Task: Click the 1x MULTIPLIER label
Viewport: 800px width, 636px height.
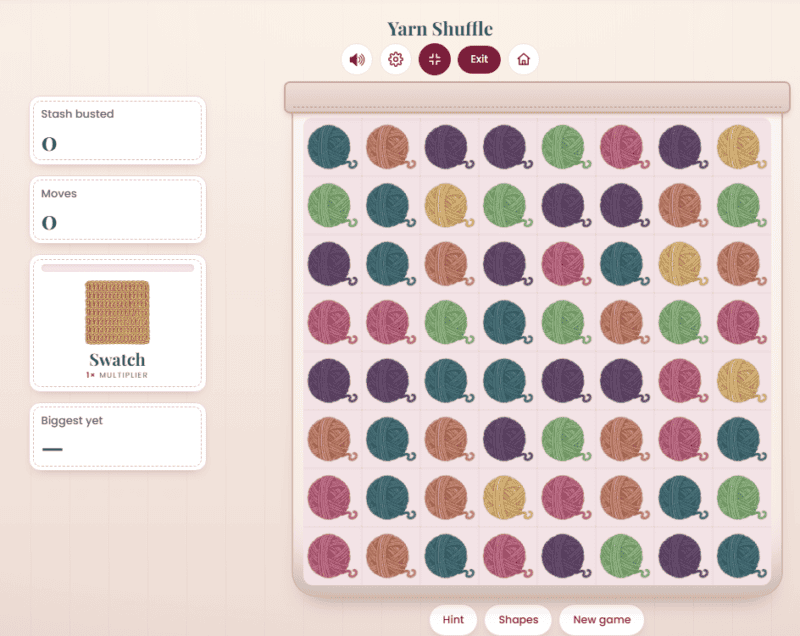Action: pos(117,375)
